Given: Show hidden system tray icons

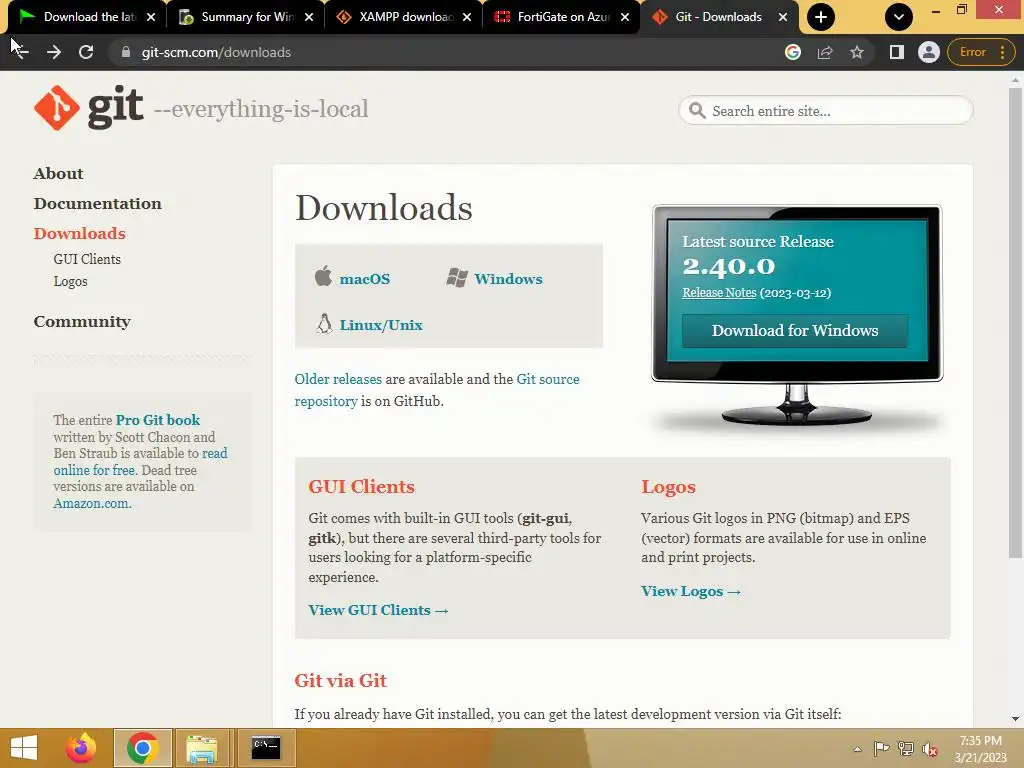Looking at the screenshot, I should click(857, 749).
